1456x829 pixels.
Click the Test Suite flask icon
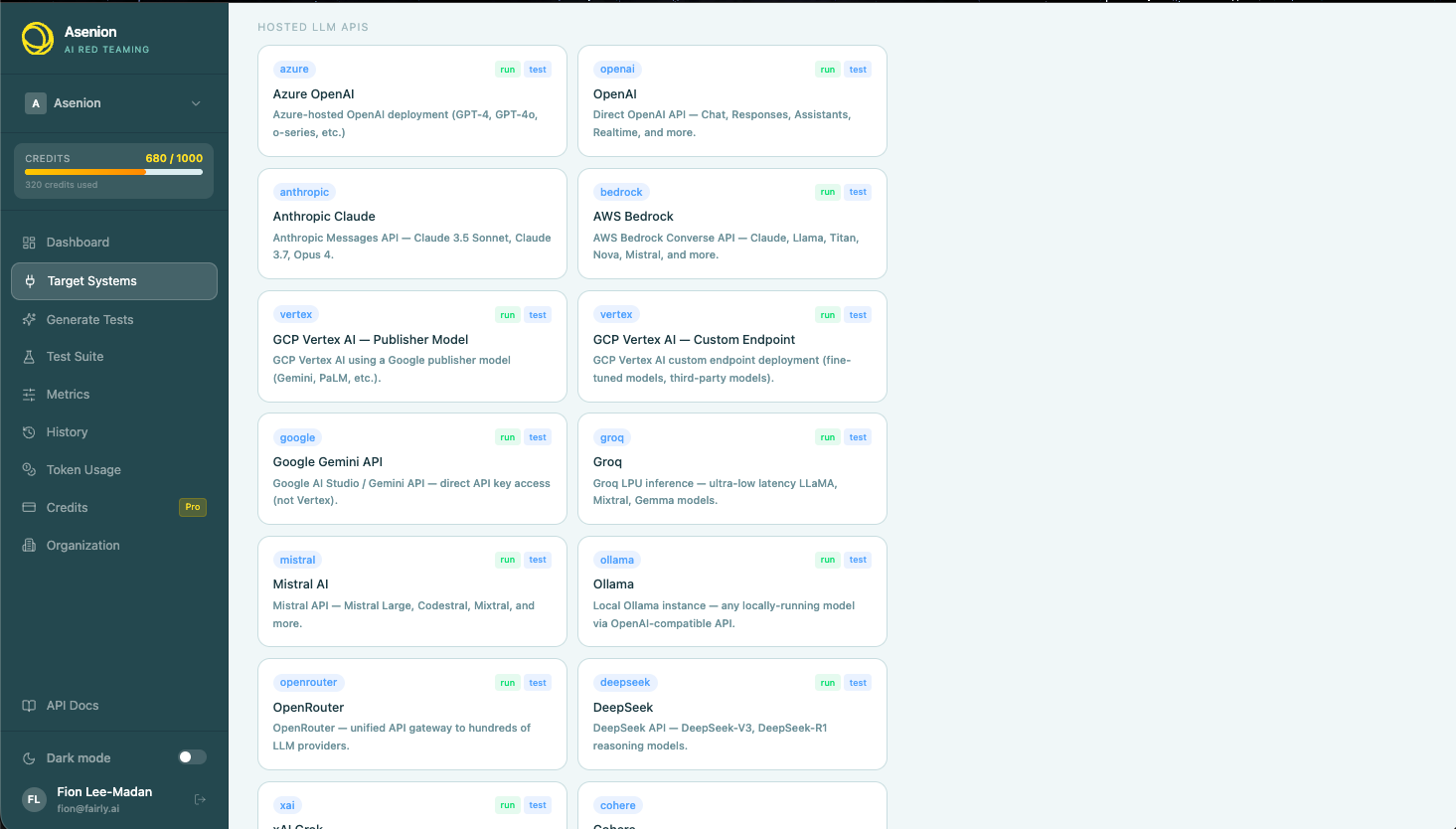click(x=29, y=357)
